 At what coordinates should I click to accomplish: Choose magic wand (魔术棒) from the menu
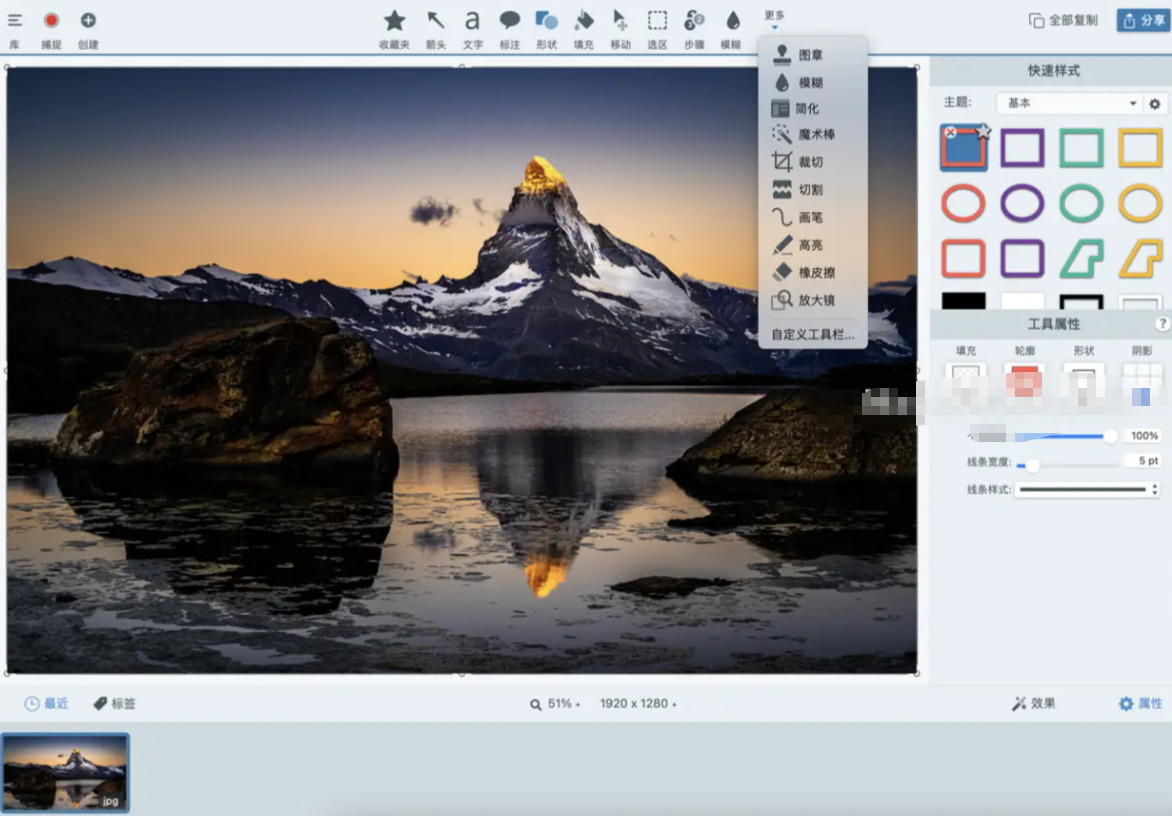(812, 135)
